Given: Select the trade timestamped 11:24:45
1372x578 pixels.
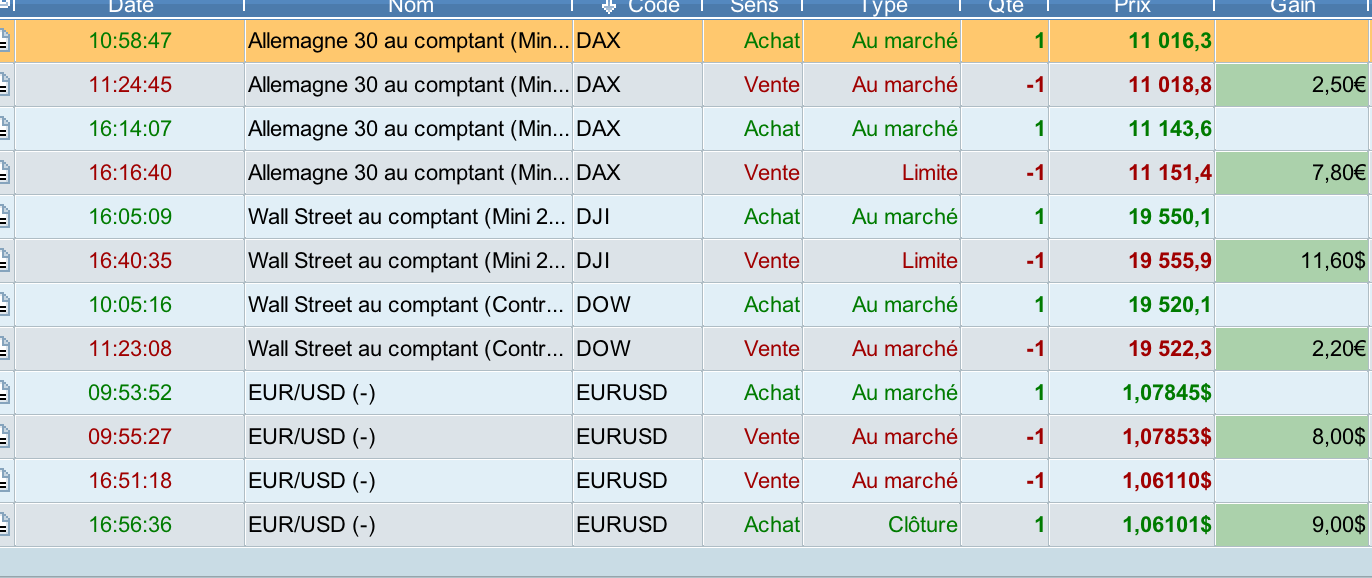Looking at the screenshot, I should [x=686, y=85].
